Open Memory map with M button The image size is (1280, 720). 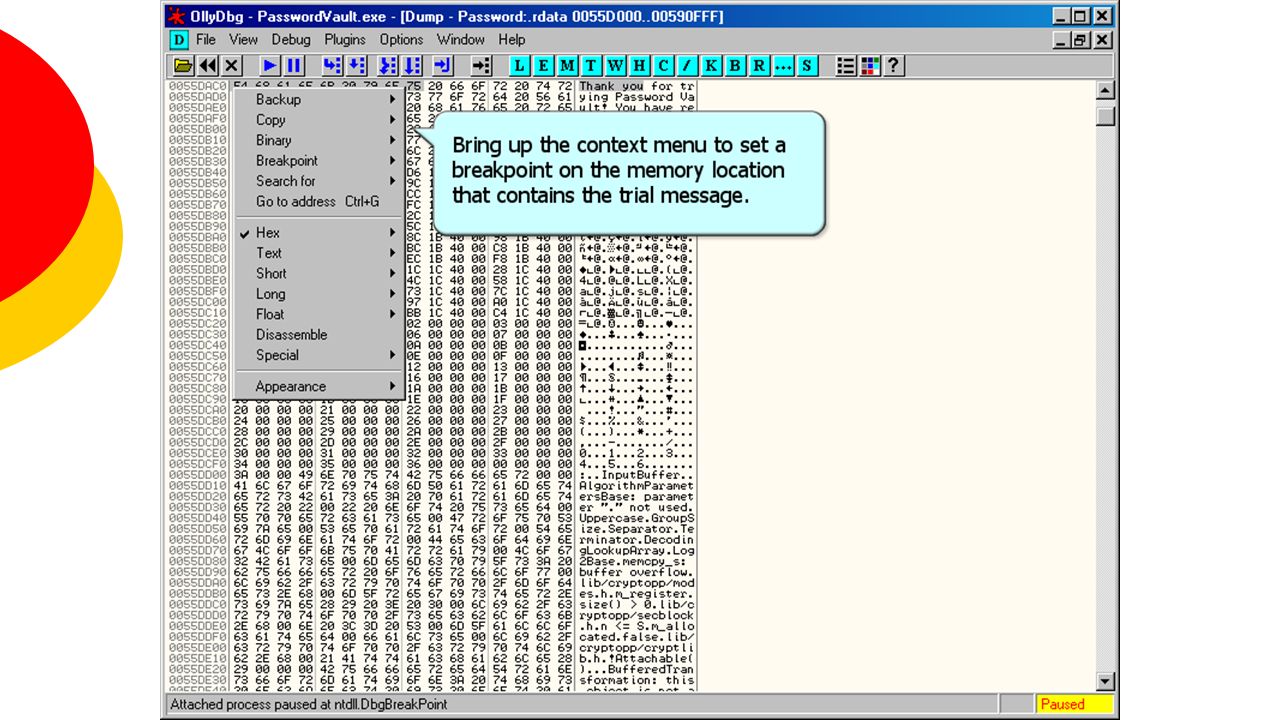pyautogui.click(x=567, y=66)
